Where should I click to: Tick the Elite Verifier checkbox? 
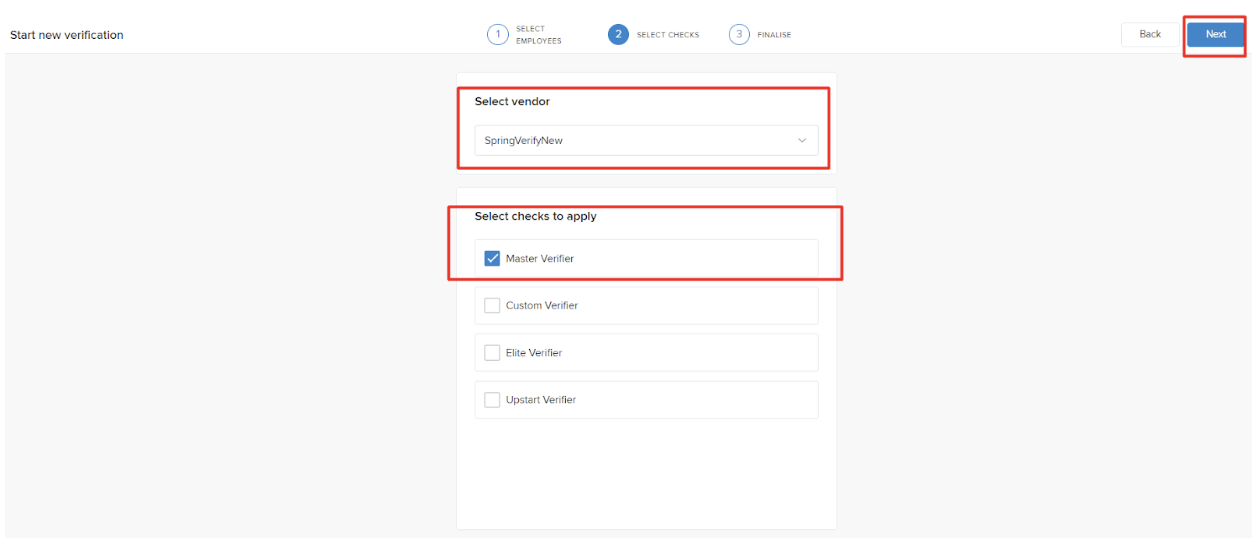(x=492, y=352)
